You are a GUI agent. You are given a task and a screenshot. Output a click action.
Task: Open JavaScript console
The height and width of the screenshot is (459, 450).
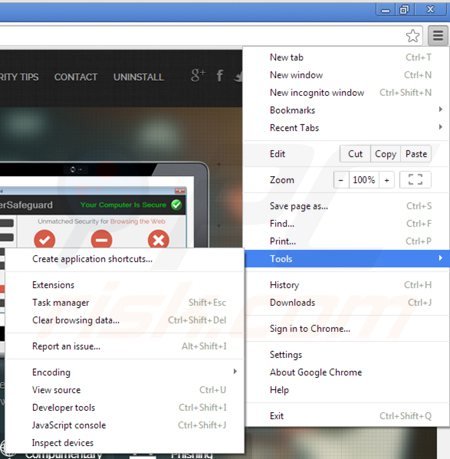pyautogui.click(x=125, y=425)
